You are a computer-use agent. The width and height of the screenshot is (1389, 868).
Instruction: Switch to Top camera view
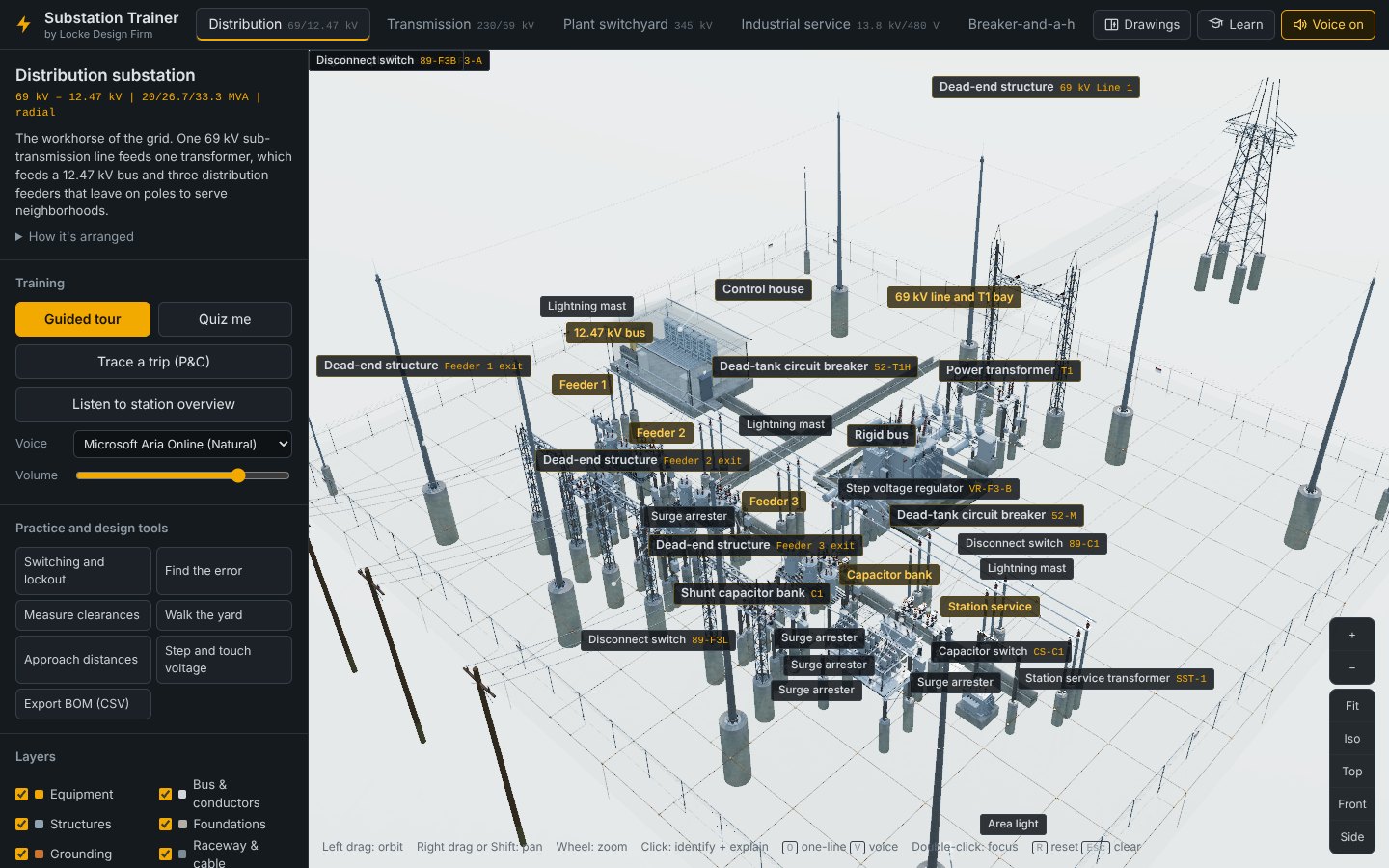(x=1352, y=772)
